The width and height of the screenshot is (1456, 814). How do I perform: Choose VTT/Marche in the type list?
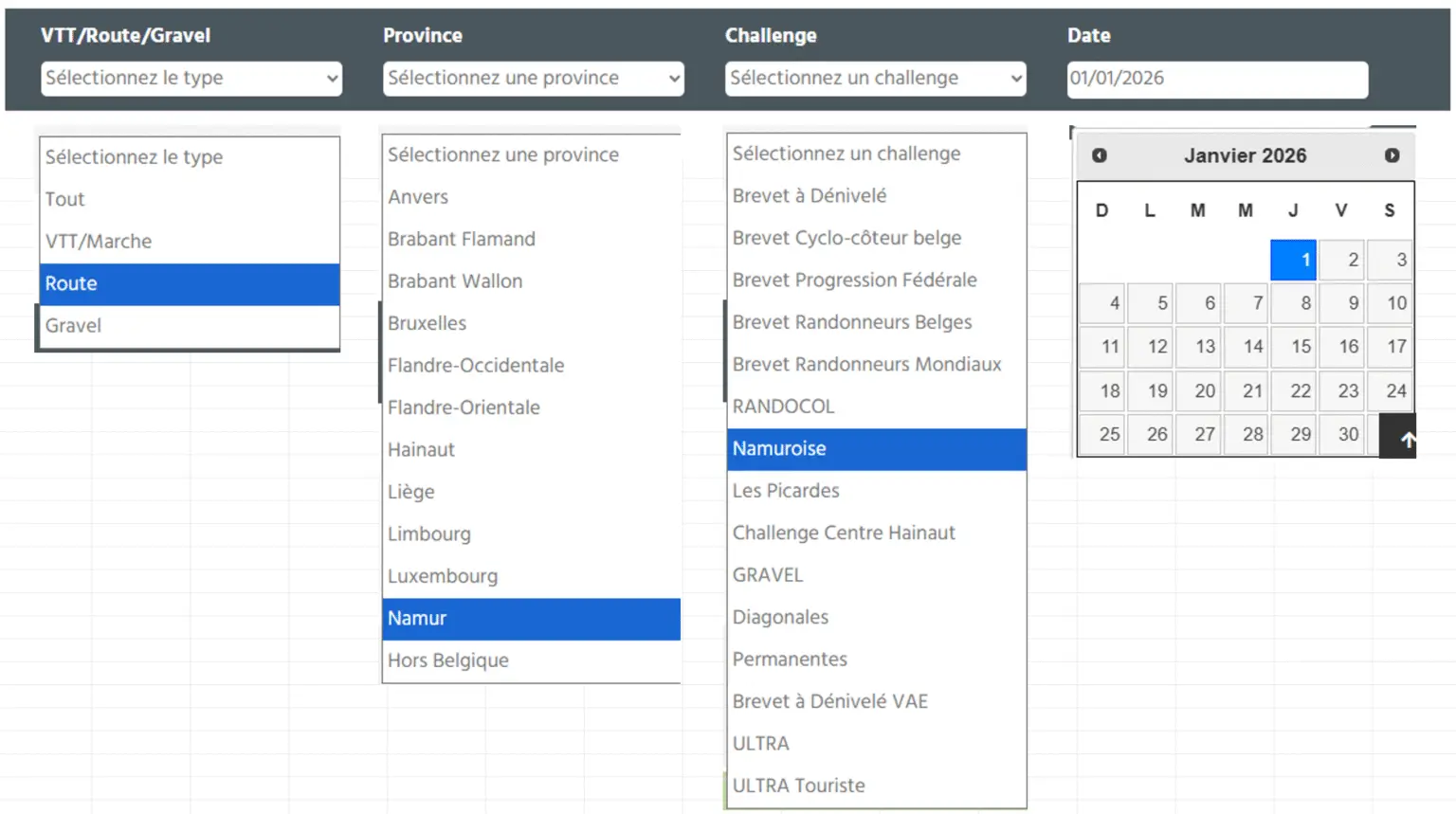point(190,242)
